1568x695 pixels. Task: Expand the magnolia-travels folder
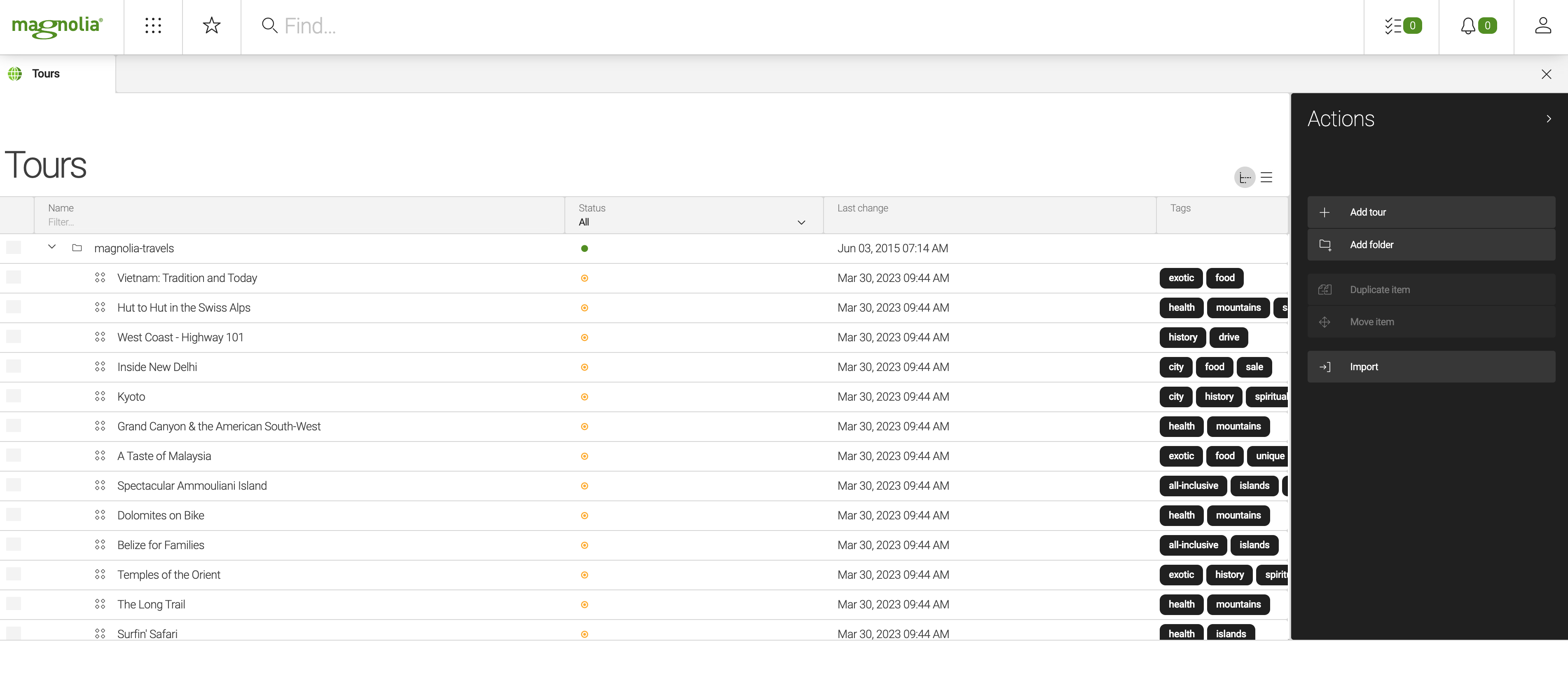[x=51, y=247]
